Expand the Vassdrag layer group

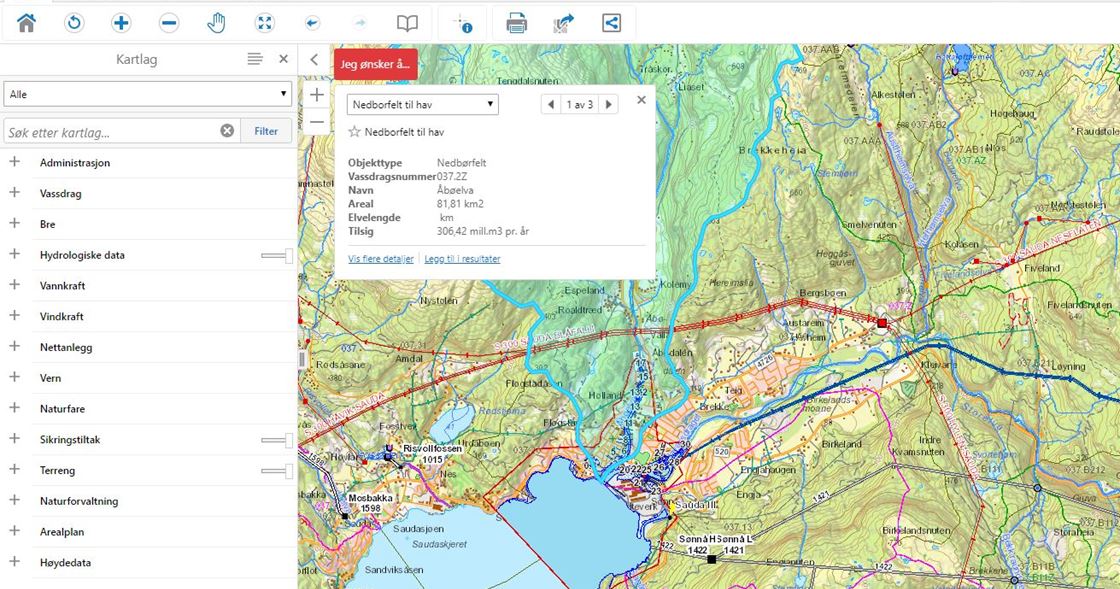click(15, 193)
